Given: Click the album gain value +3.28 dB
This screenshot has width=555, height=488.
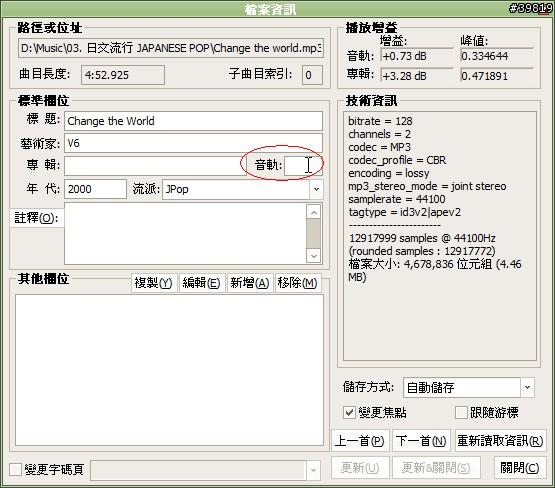Looking at the screenshot, I should [x=417, y=76].
